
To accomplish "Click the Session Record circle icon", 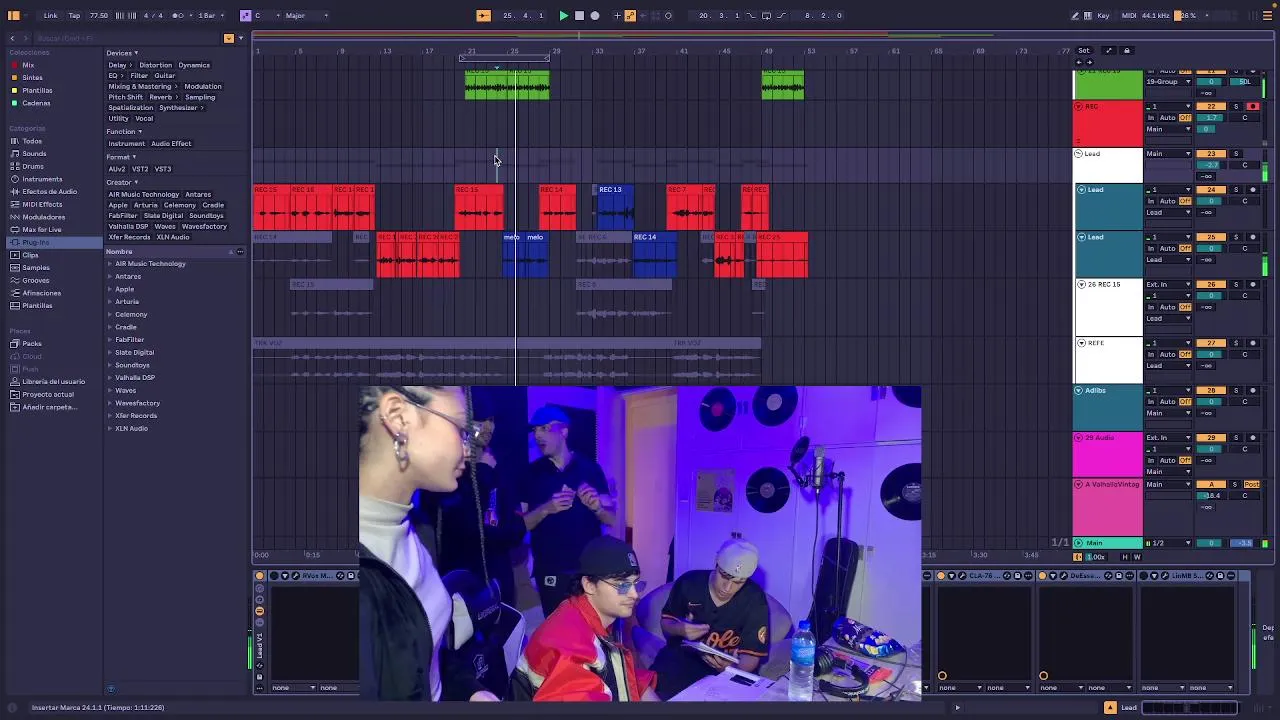I will pyautogui.click(x=668, y=15).
